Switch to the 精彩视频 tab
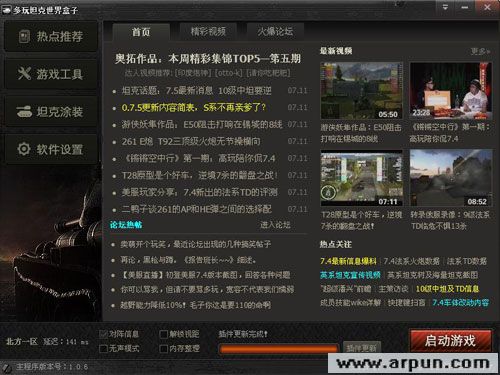Image resolution: width=500 pixels, height=375 pixels. pos(208,32)
